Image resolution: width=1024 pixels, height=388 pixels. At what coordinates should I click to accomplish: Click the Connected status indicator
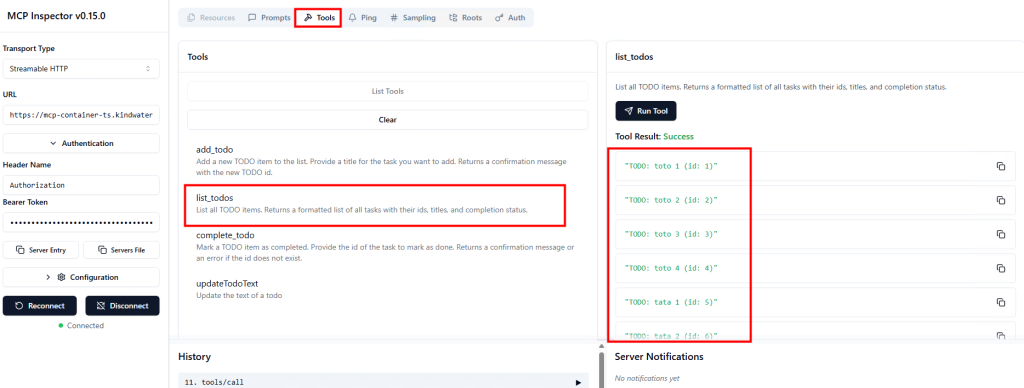click(x=81, y=325)
